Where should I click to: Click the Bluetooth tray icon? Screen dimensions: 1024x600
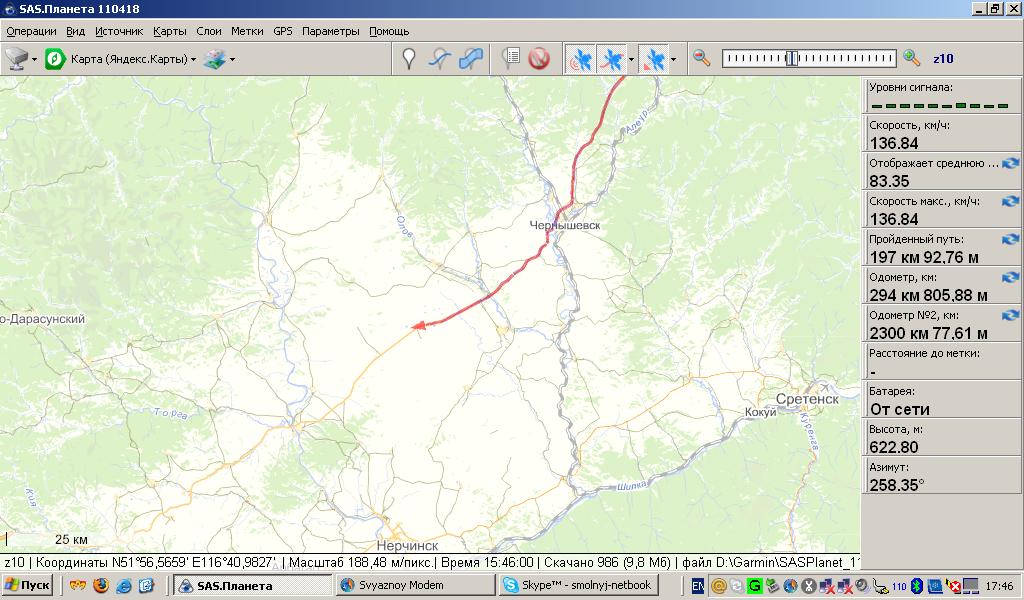point(916,586)
